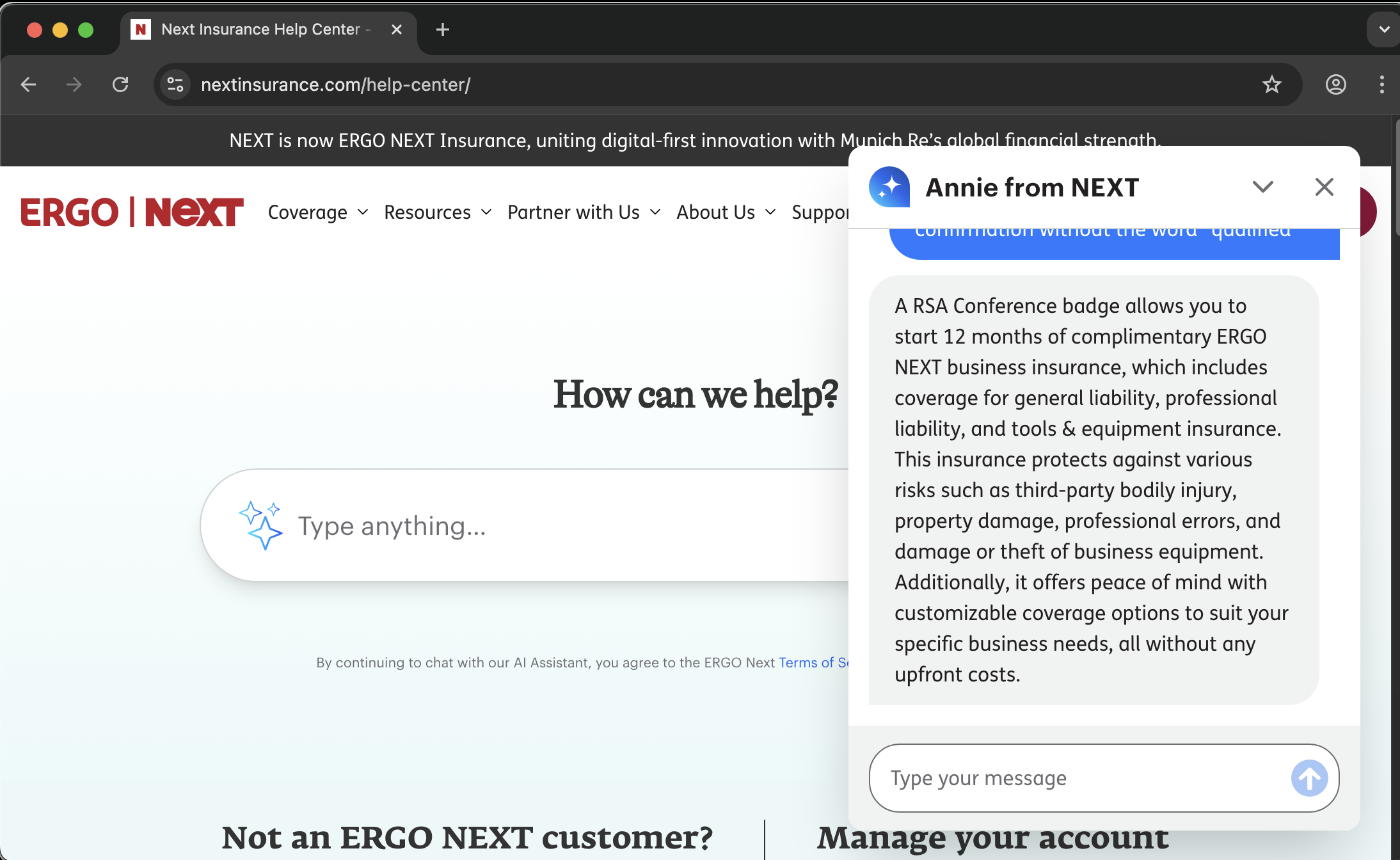Reload the current page
The width and height of the screenshot is (1400, 860).
pos(122,84)
